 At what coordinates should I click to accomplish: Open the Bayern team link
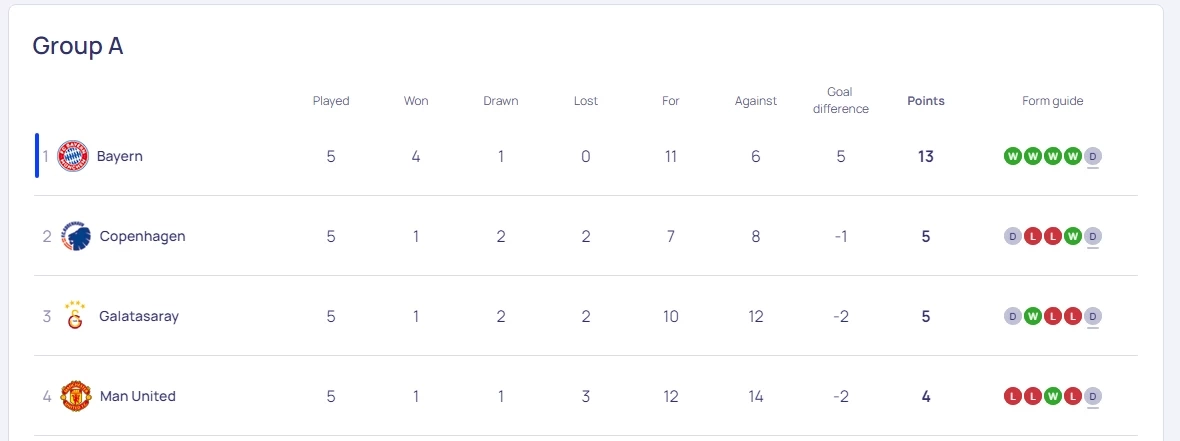click(119, 157)
